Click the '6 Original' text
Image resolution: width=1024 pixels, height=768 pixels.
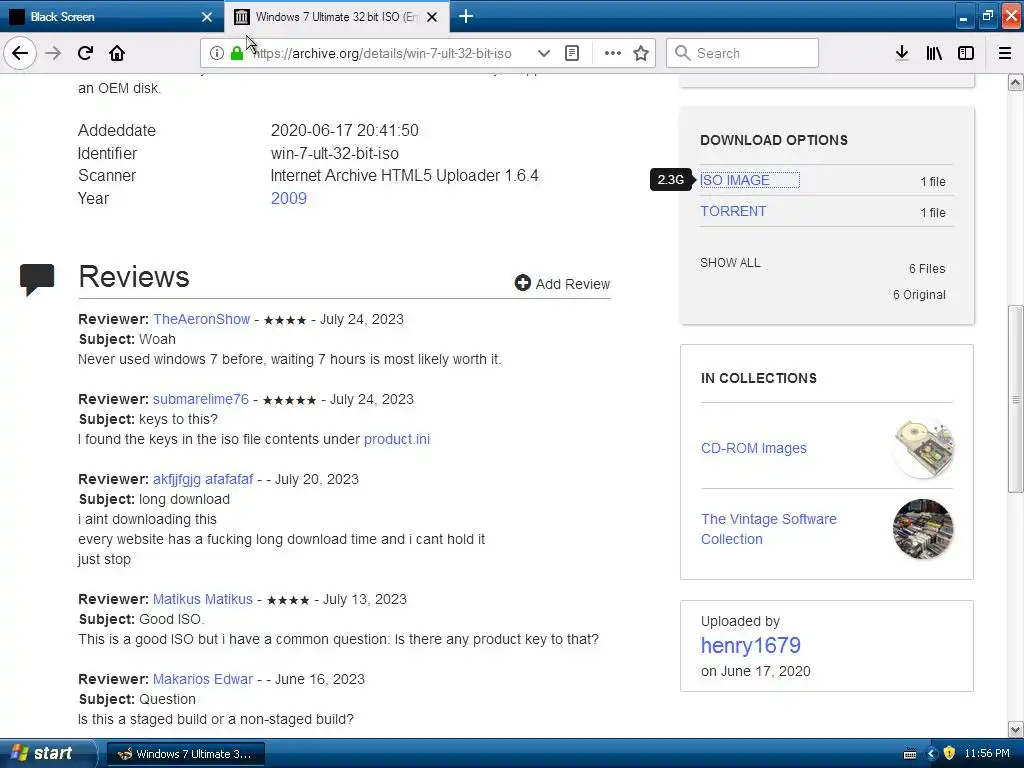tap(919, 295)
